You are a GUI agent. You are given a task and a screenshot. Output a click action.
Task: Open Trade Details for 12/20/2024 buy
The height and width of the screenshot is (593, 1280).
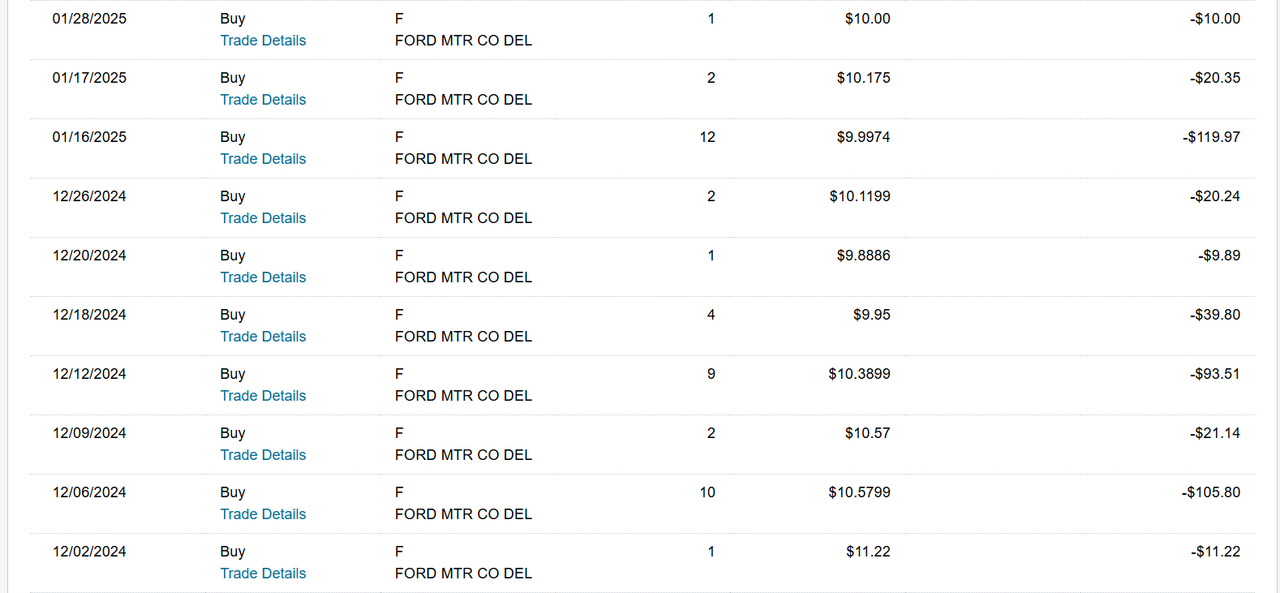[263, 277]
